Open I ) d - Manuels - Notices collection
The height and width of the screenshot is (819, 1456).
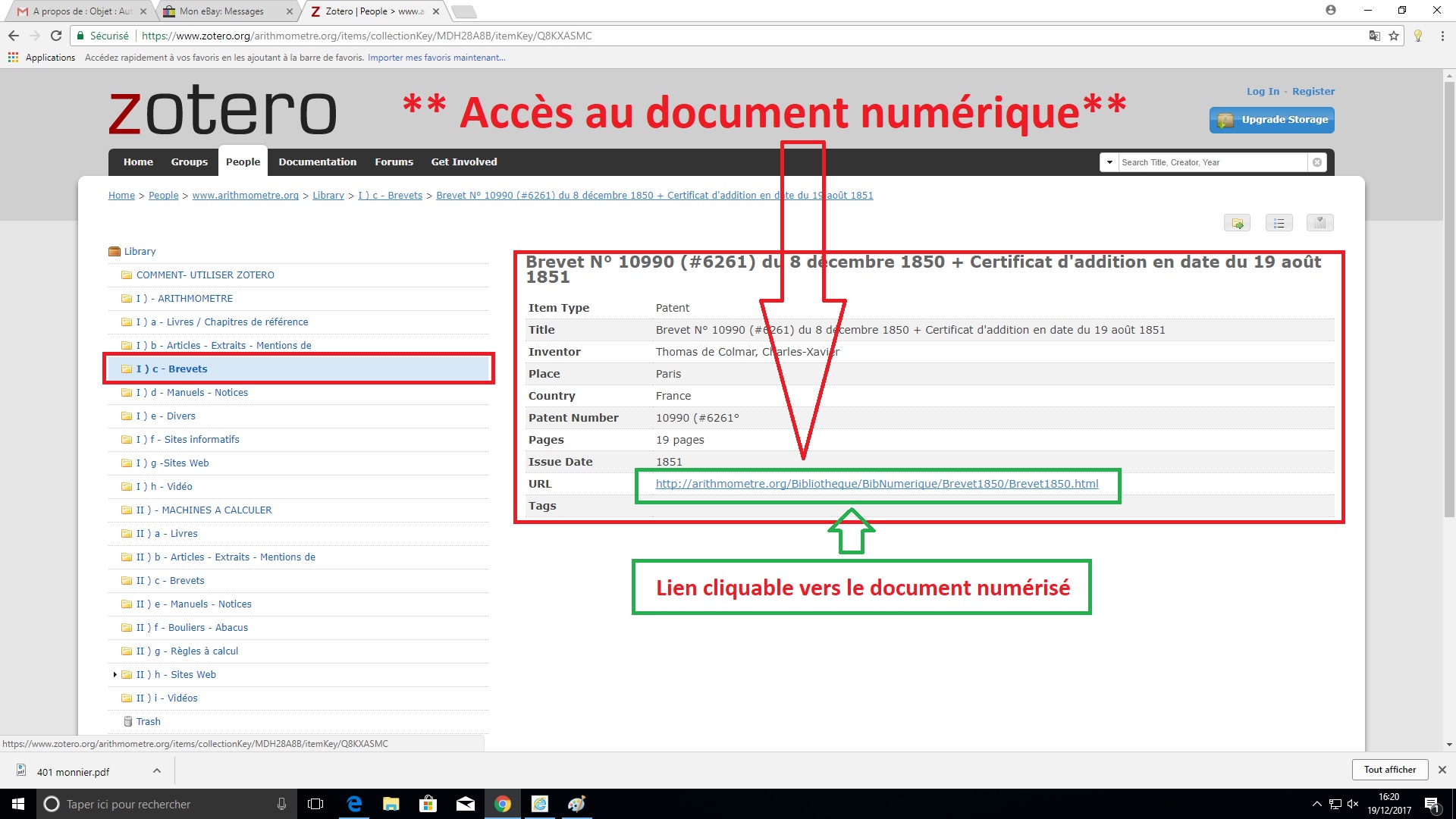(192, 392)
